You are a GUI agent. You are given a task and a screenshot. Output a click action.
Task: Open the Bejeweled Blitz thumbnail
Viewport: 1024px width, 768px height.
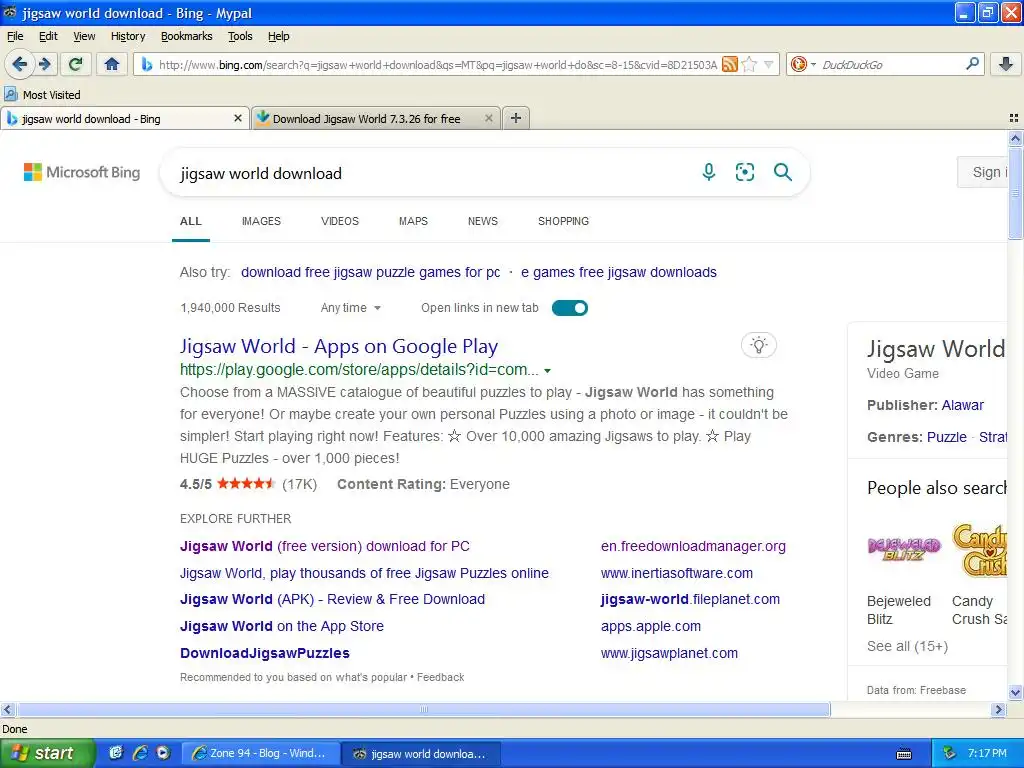click(904, 549)
